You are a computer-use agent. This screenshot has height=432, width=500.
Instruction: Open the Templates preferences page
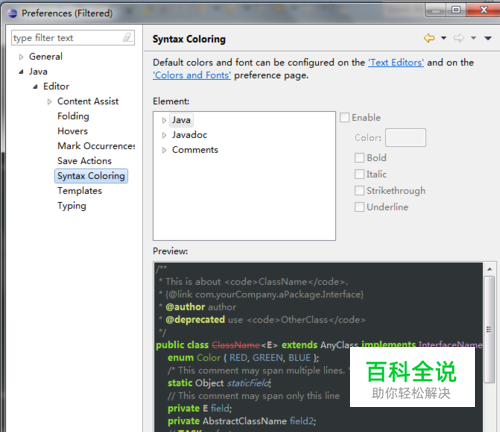[x=79, y=191]
